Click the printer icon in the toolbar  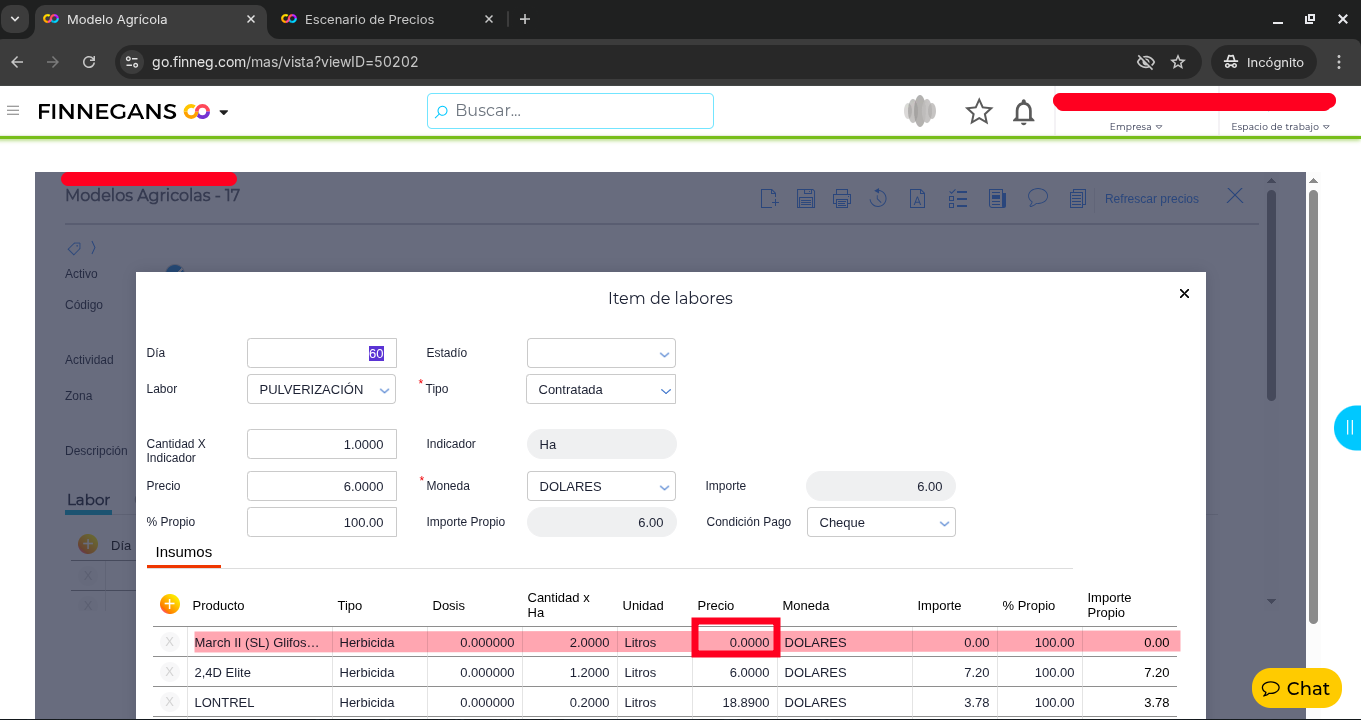(x=842, y=198)
